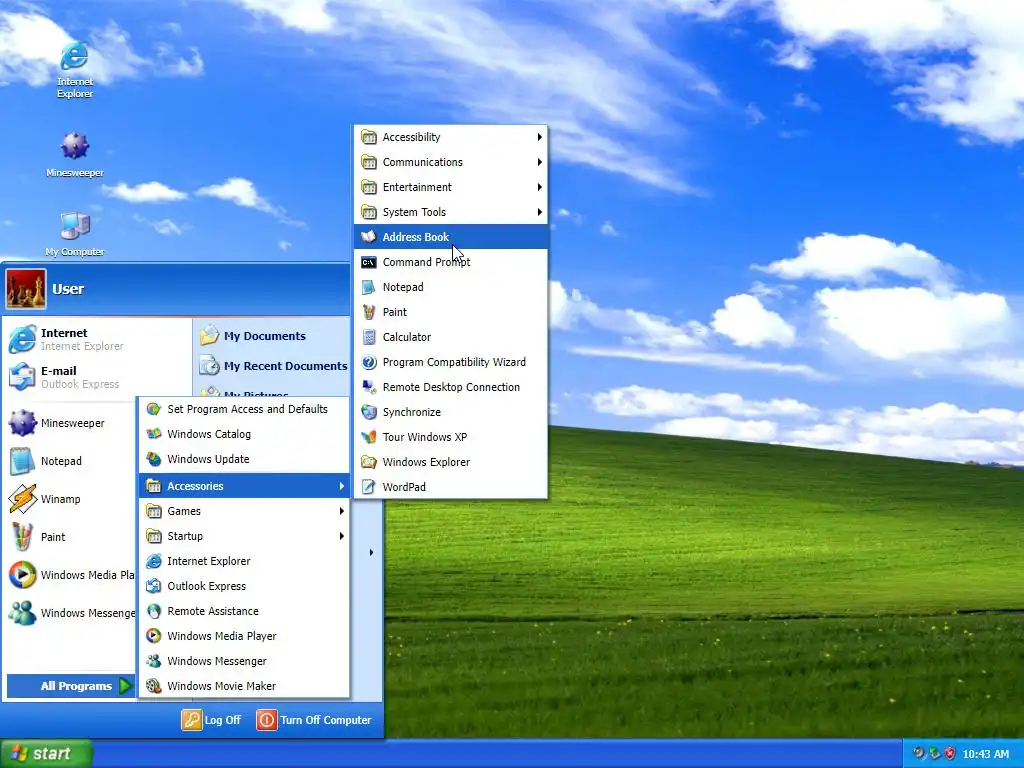
Task: Expand the System Tools submenu arrow
Action: click(x=539, y=212)
